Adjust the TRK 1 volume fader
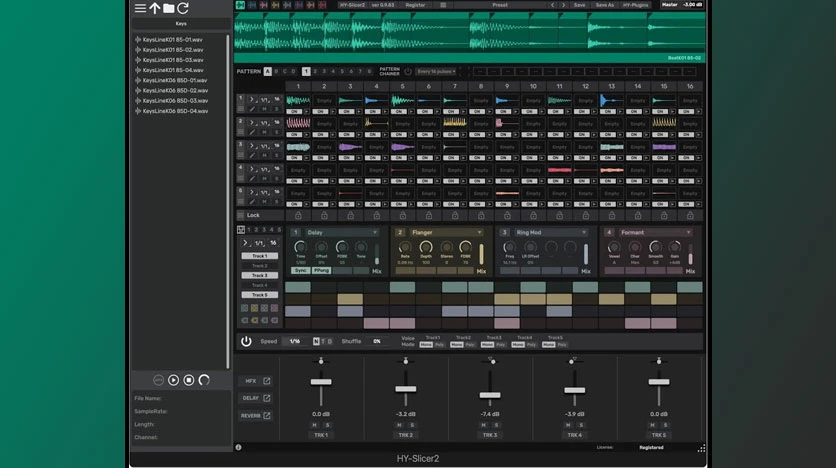Screen dimensions: 836x468 click(321, 382)
